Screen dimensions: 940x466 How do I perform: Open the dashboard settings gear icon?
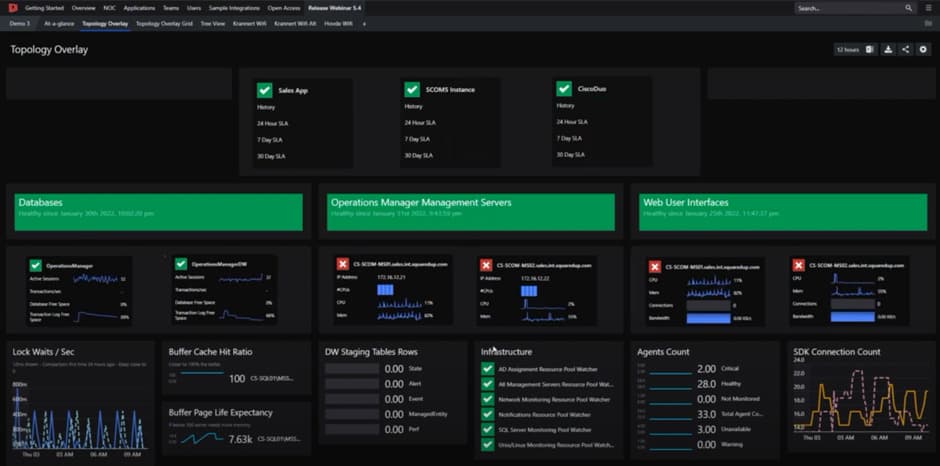(923, 50)
